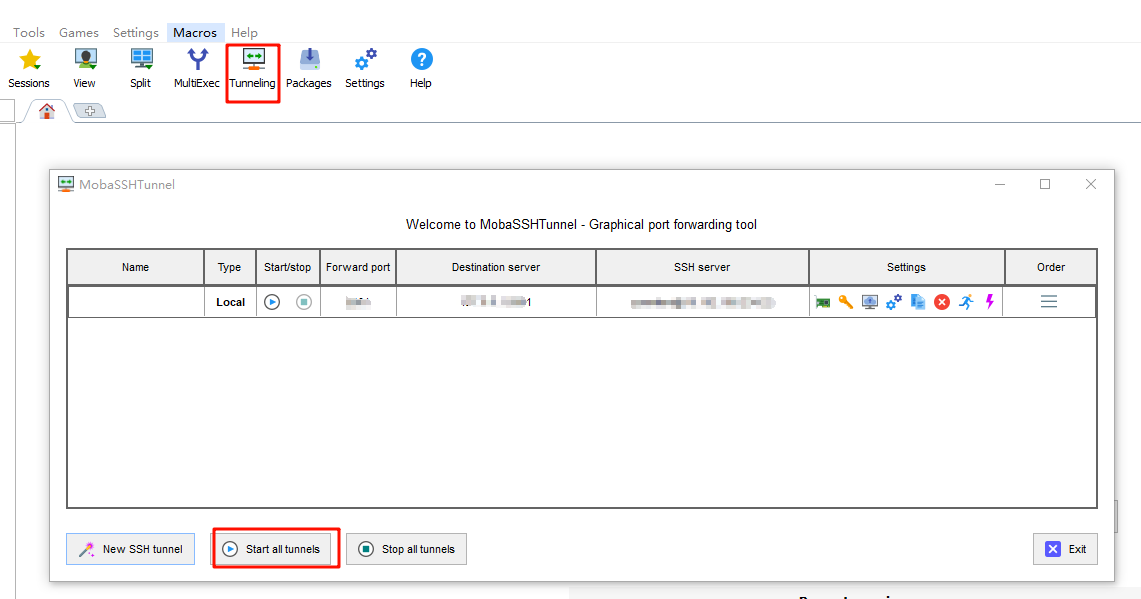Image resolution: width=1141 pixels, height=599 pixels.
Task: Open tunnel gears settings icon in row
Action: pyautogui.click(x=894, y=302)
